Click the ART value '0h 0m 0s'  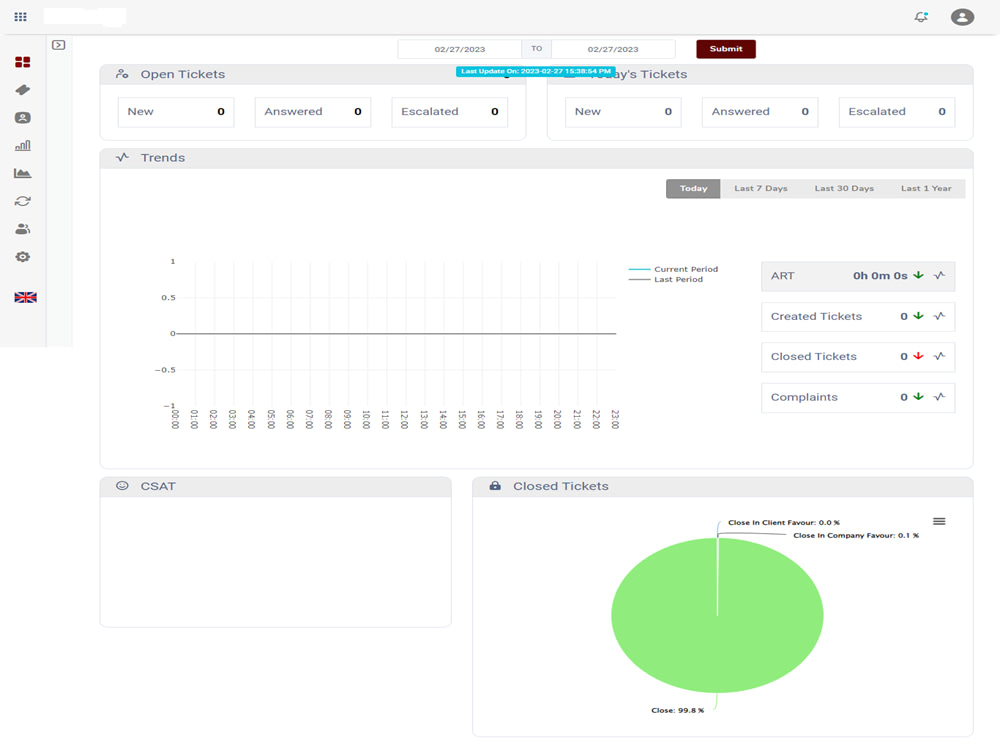pyautogui.click(x=880, y=276)
